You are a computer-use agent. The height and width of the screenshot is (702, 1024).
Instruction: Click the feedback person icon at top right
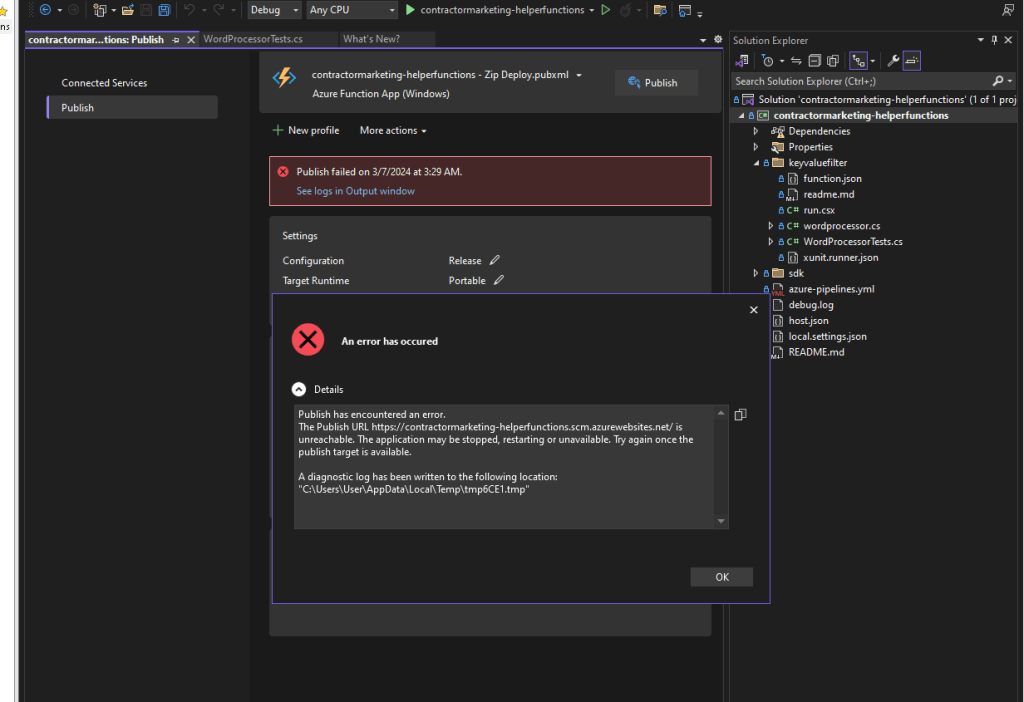tap(1008, 10)
